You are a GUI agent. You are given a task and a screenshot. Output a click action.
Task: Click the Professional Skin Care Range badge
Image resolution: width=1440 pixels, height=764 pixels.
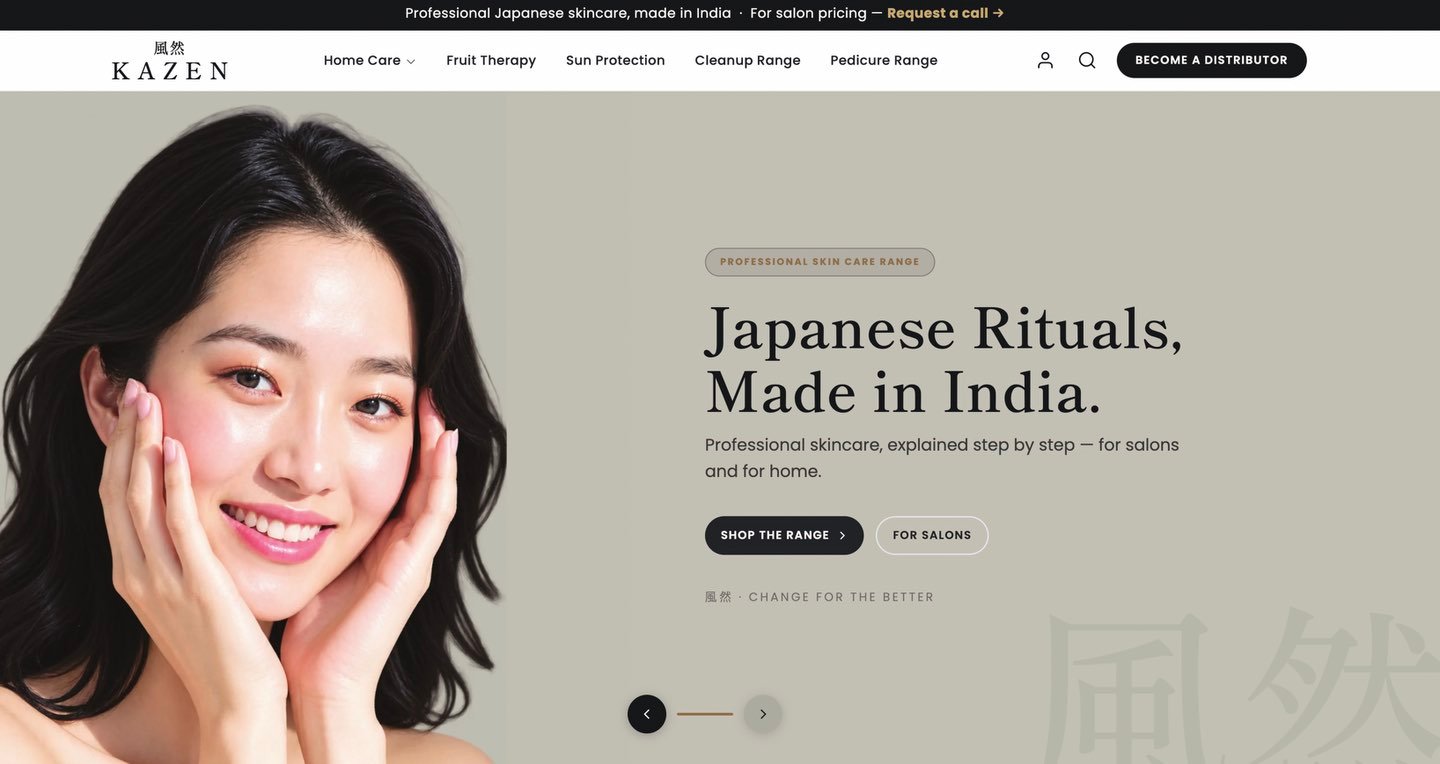[820, 262]
